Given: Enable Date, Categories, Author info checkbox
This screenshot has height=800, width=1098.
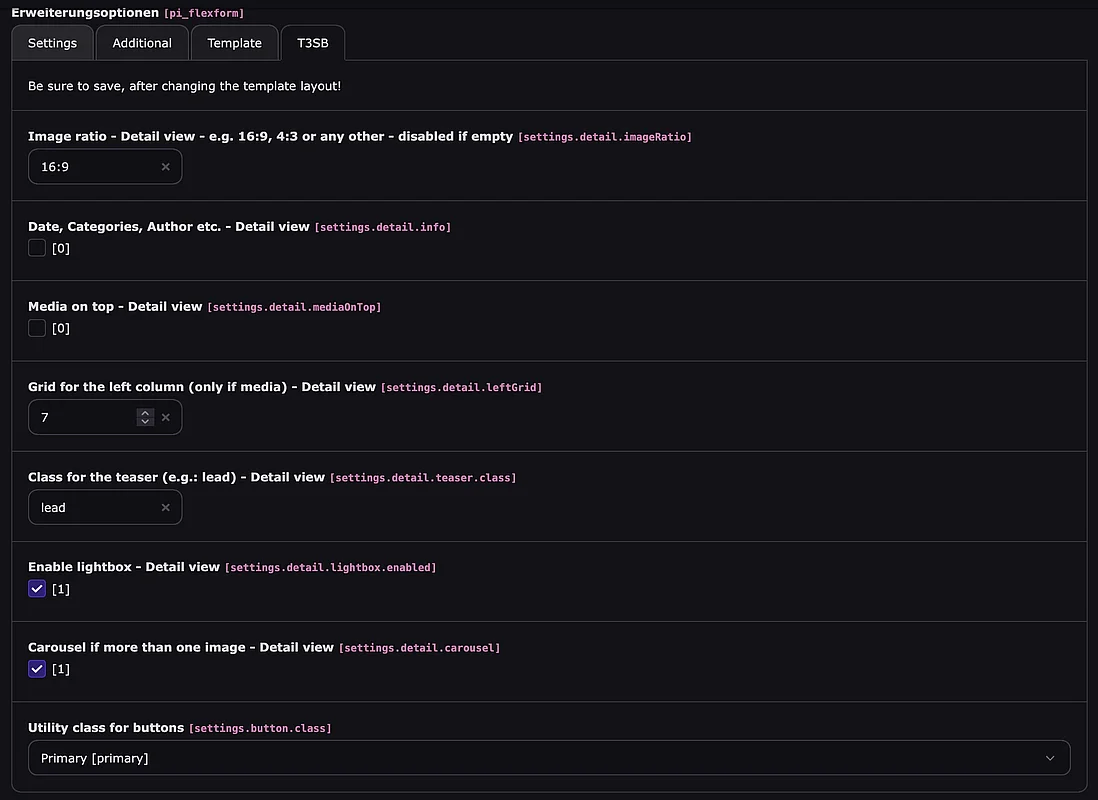Looking at the screenshot, I should [37, 248].
